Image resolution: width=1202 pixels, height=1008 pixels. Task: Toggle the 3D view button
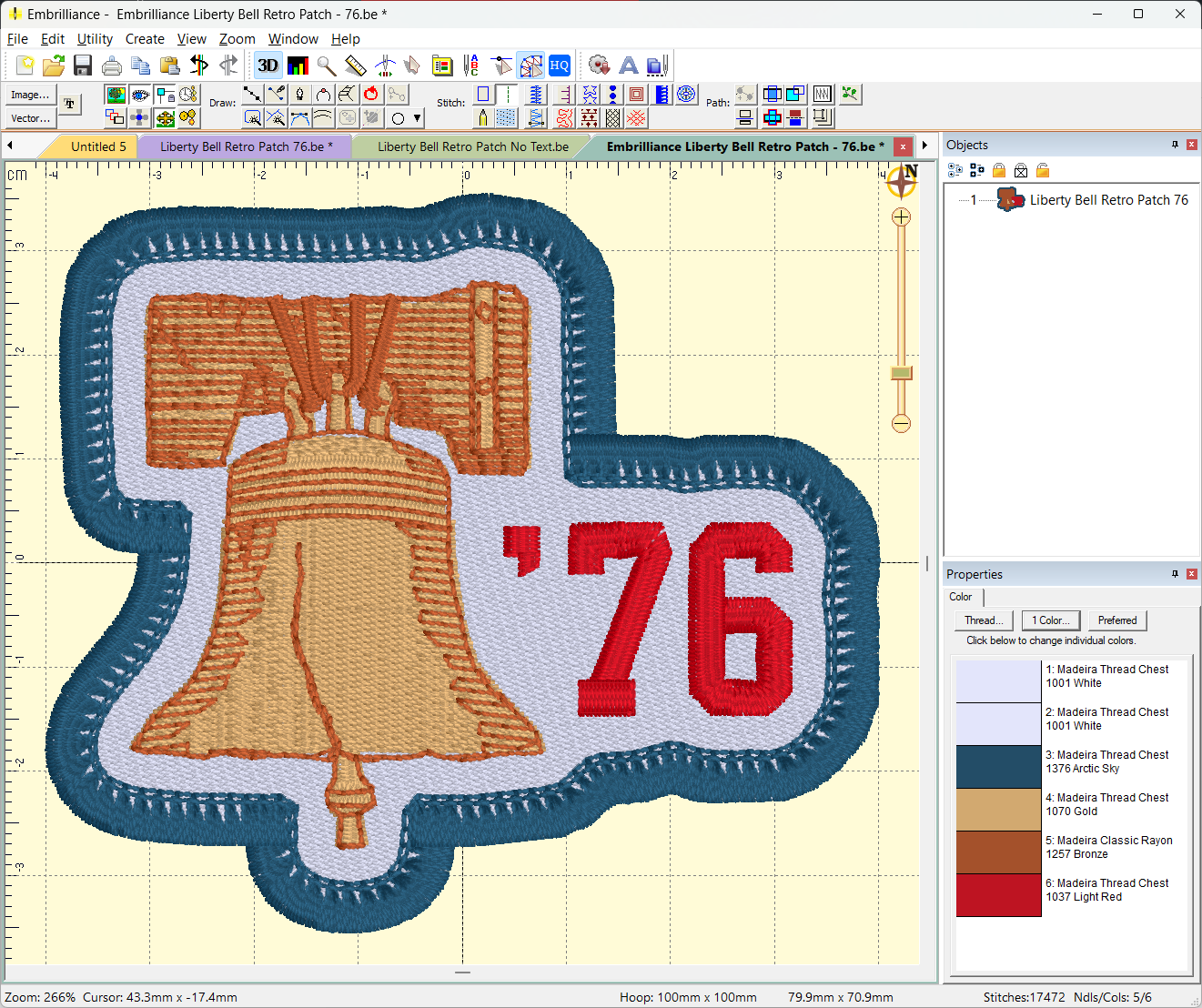pyautogui.click(x=268, y=66)
